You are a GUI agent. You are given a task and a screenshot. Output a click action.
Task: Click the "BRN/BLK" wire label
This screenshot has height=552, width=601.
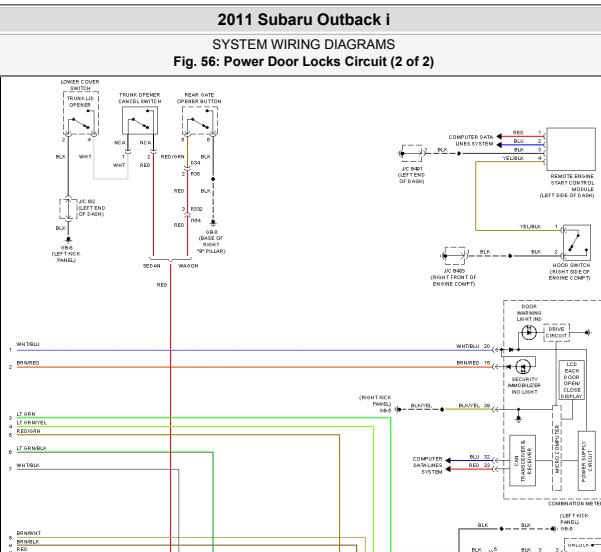pos(28,542)
